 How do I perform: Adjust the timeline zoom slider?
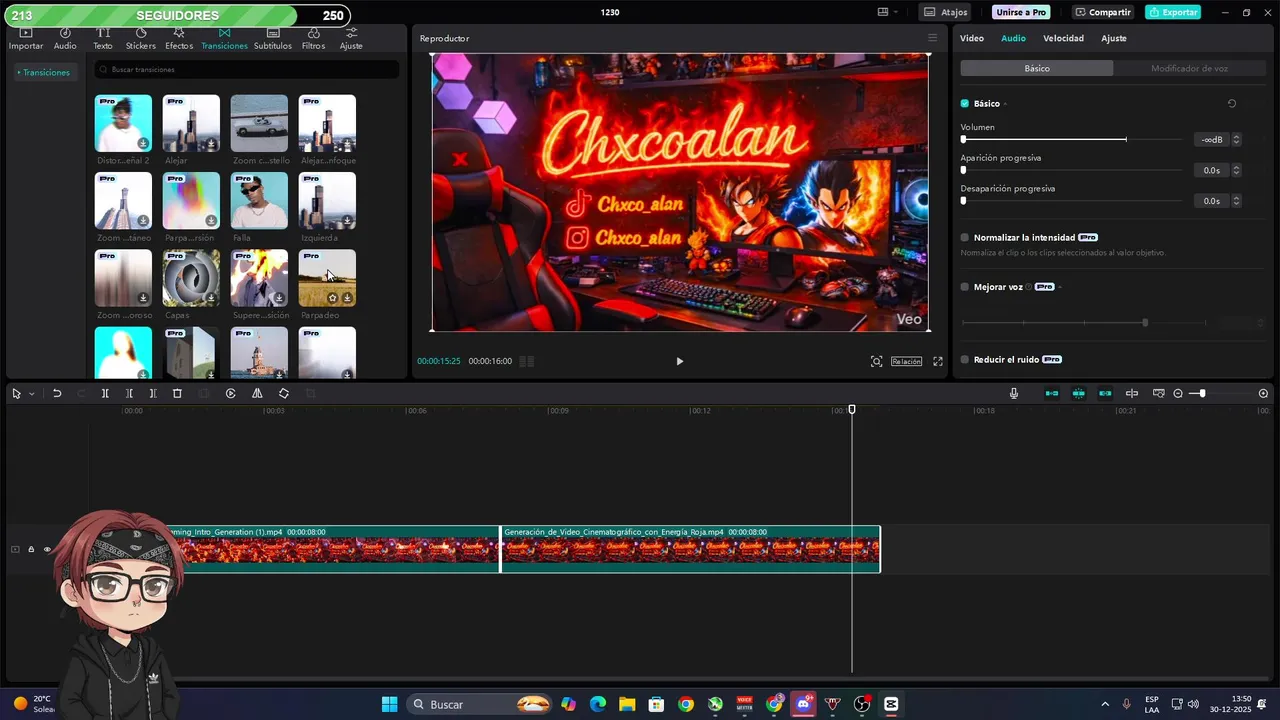[1202, 394]
